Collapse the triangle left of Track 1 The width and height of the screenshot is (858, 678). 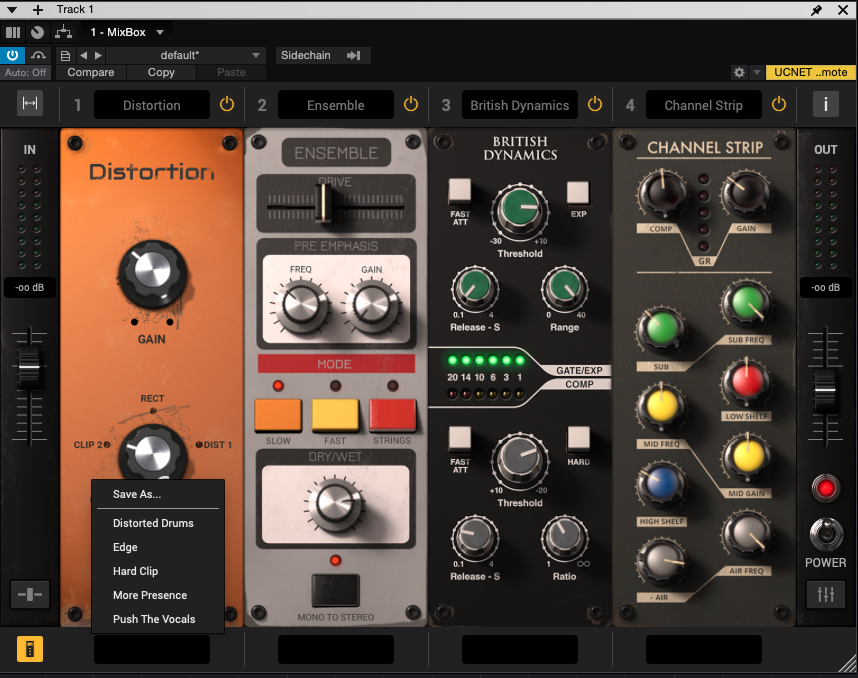click(12, 10)
